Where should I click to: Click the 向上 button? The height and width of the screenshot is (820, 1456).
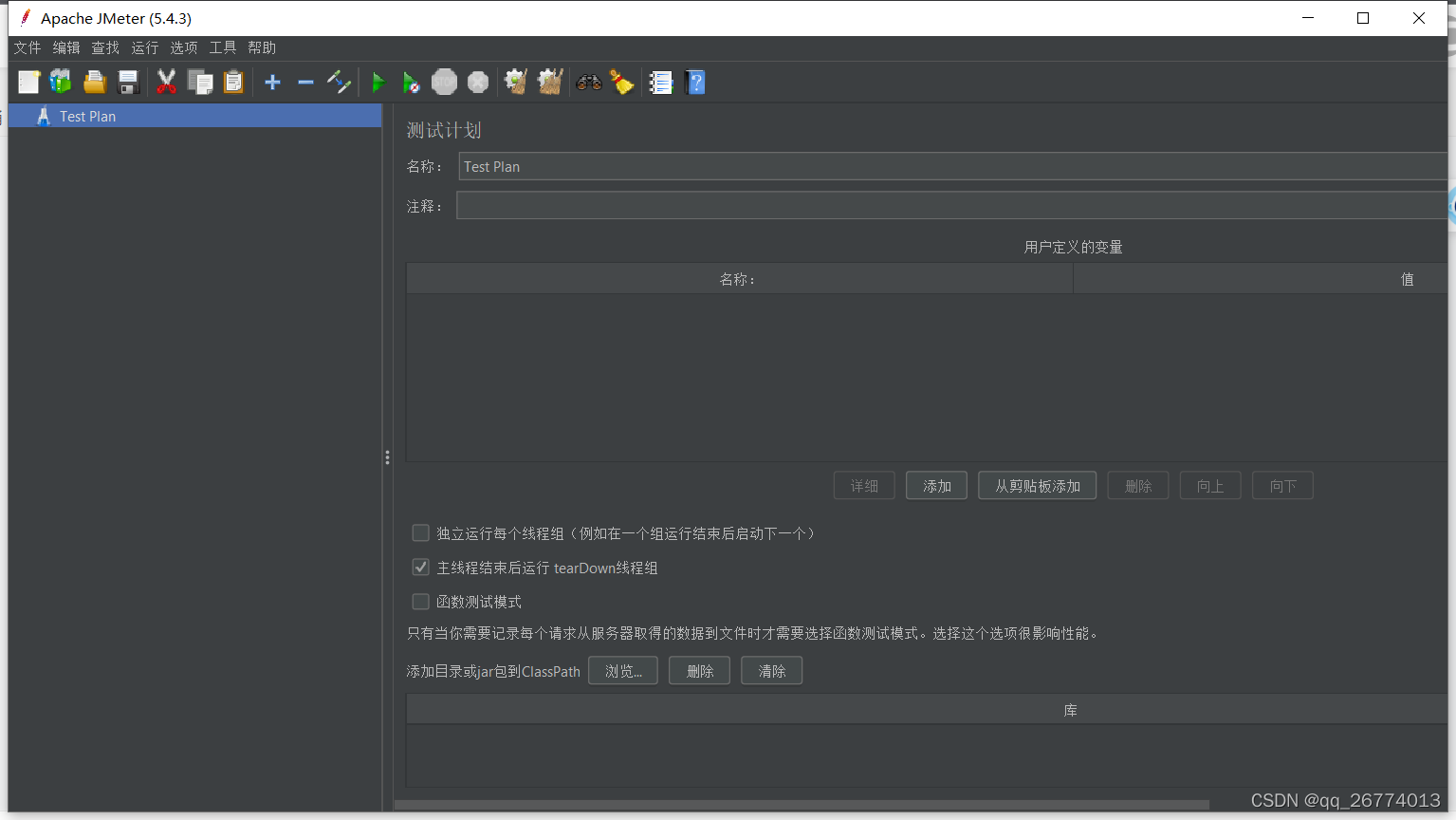[1210, 486]
